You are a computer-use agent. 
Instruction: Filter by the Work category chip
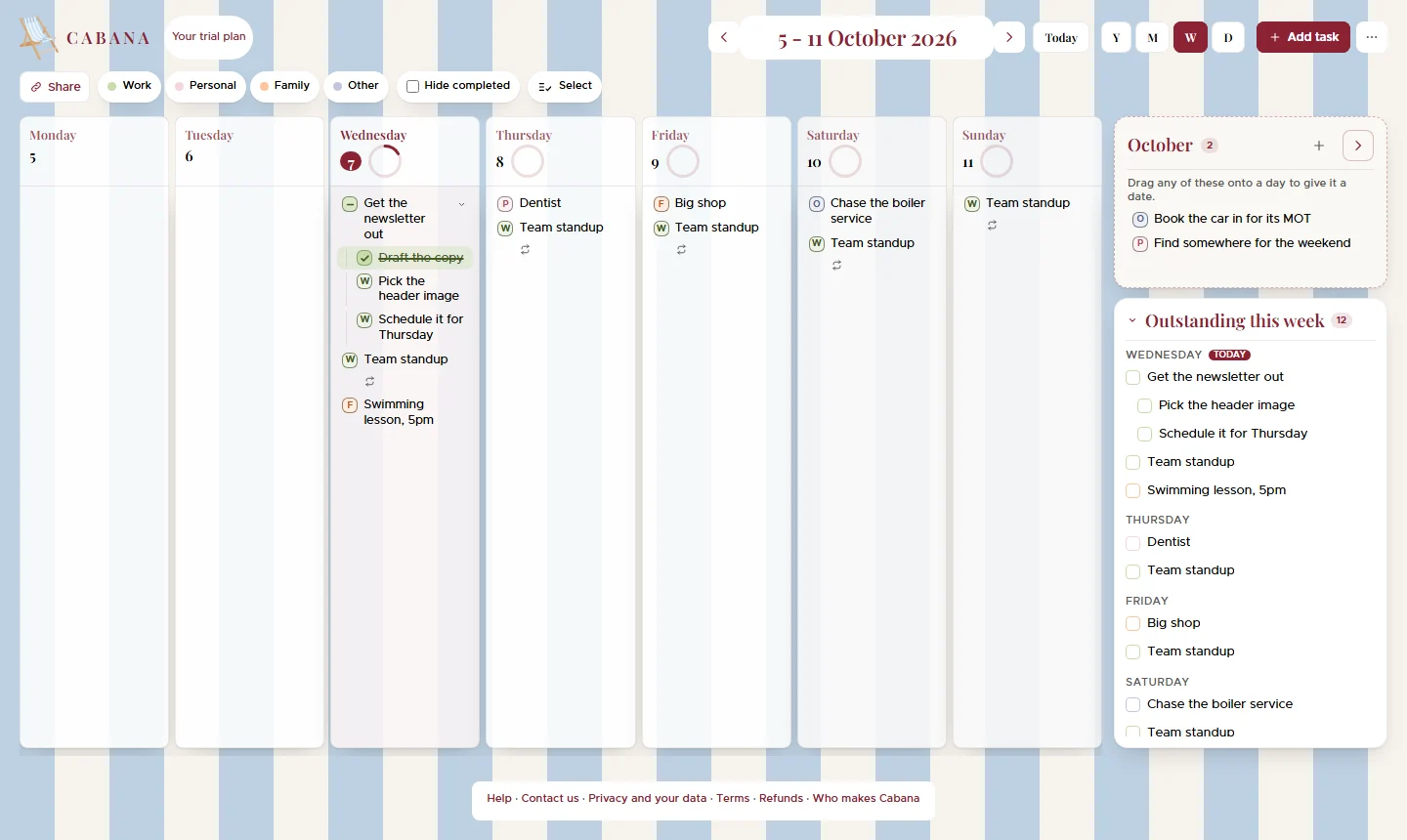[129, 86]
